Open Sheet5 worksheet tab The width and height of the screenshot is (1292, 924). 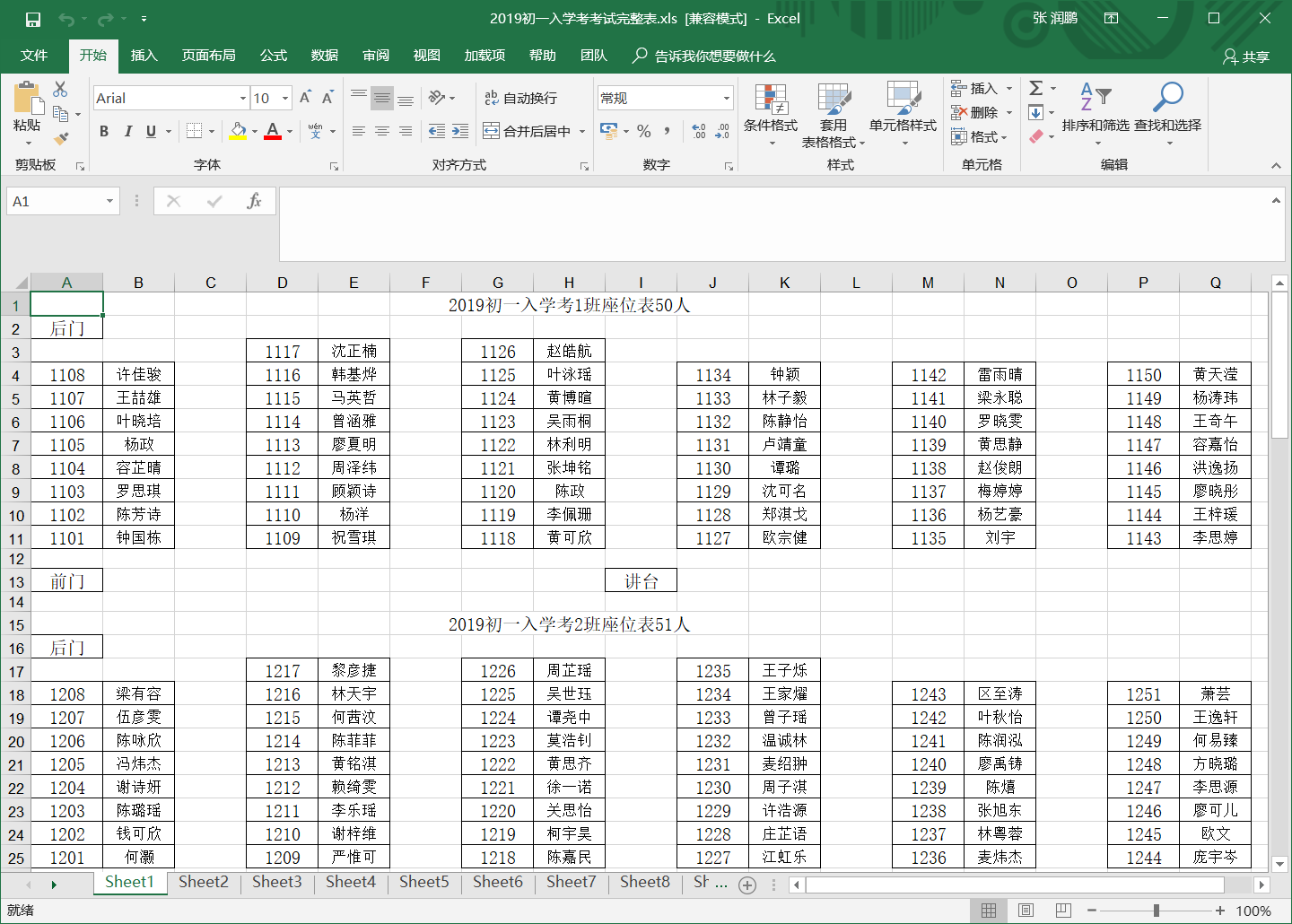coord(424,882)
